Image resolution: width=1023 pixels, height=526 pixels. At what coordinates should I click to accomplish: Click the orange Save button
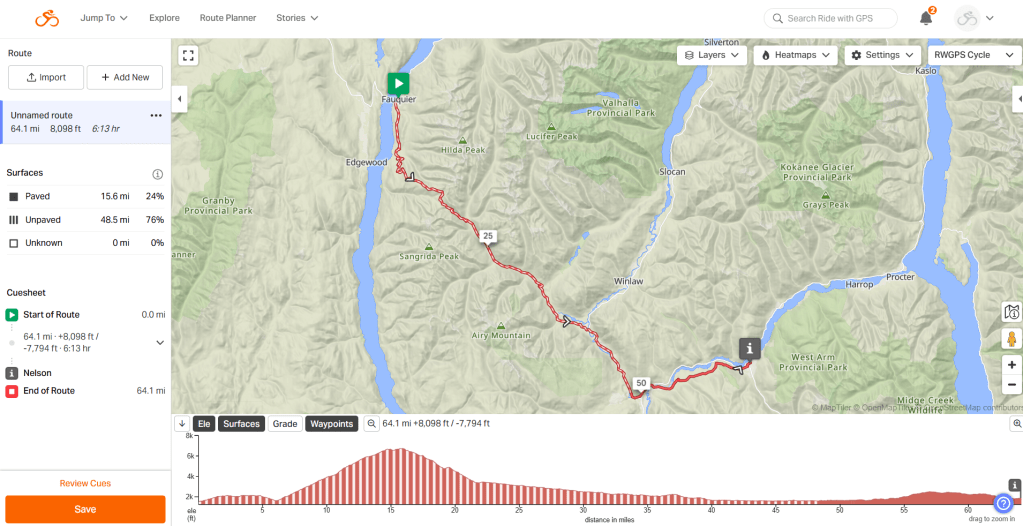[85, 509]
